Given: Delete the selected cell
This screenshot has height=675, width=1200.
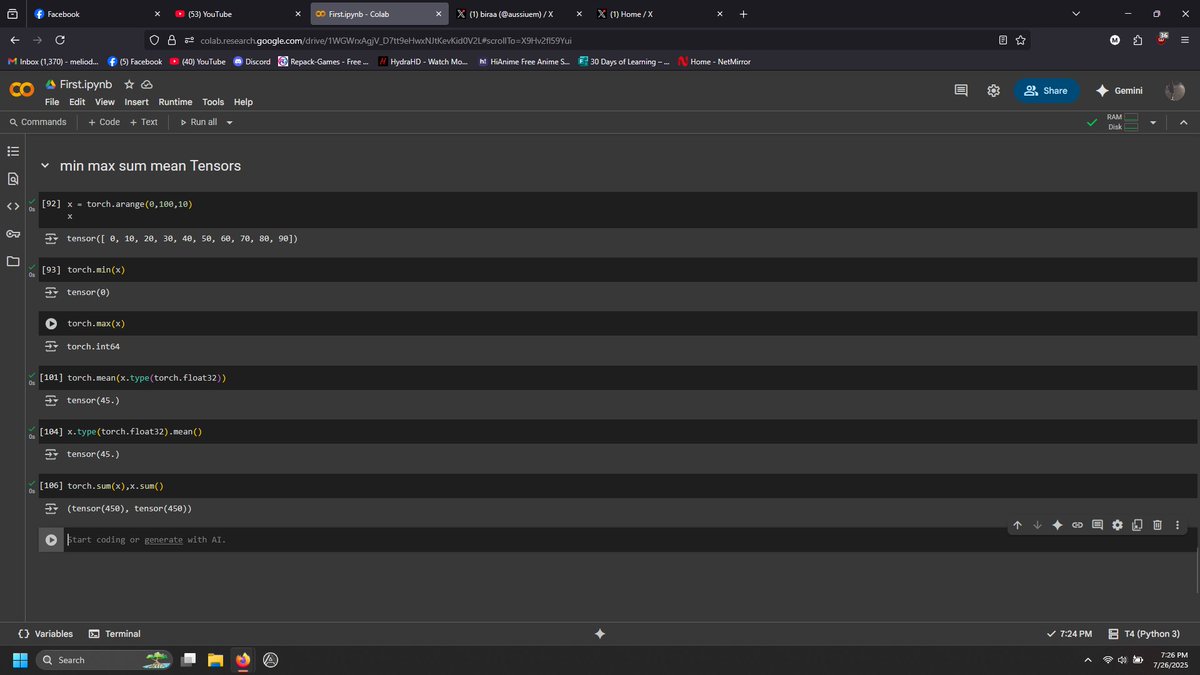Looking at the screenshot, I should pos(1157,525).
